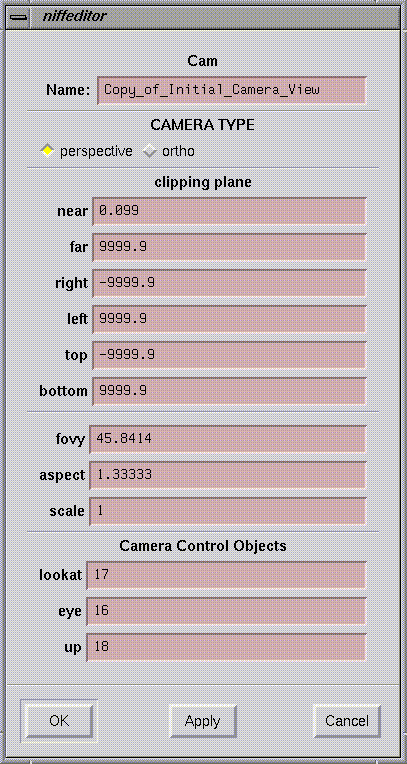Edit the aspect ratio field
Viewport: 407px width, 764px height.
(228, 475)
